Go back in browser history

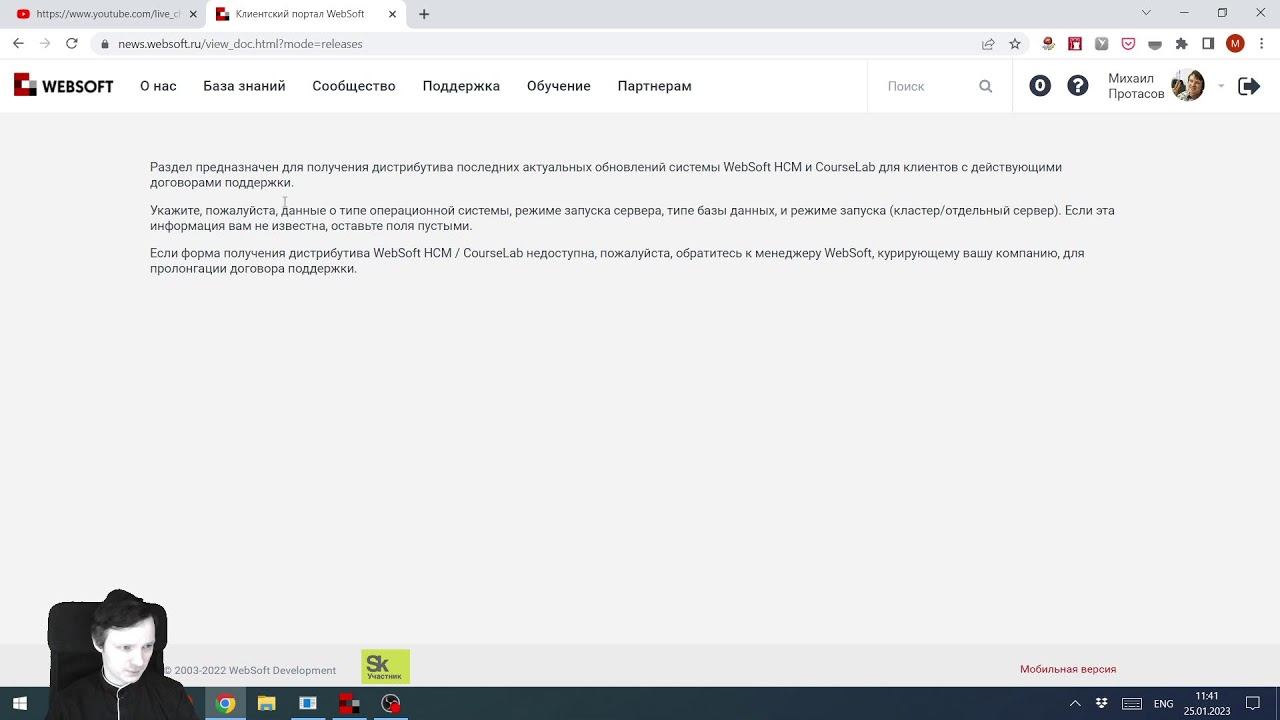18,44
